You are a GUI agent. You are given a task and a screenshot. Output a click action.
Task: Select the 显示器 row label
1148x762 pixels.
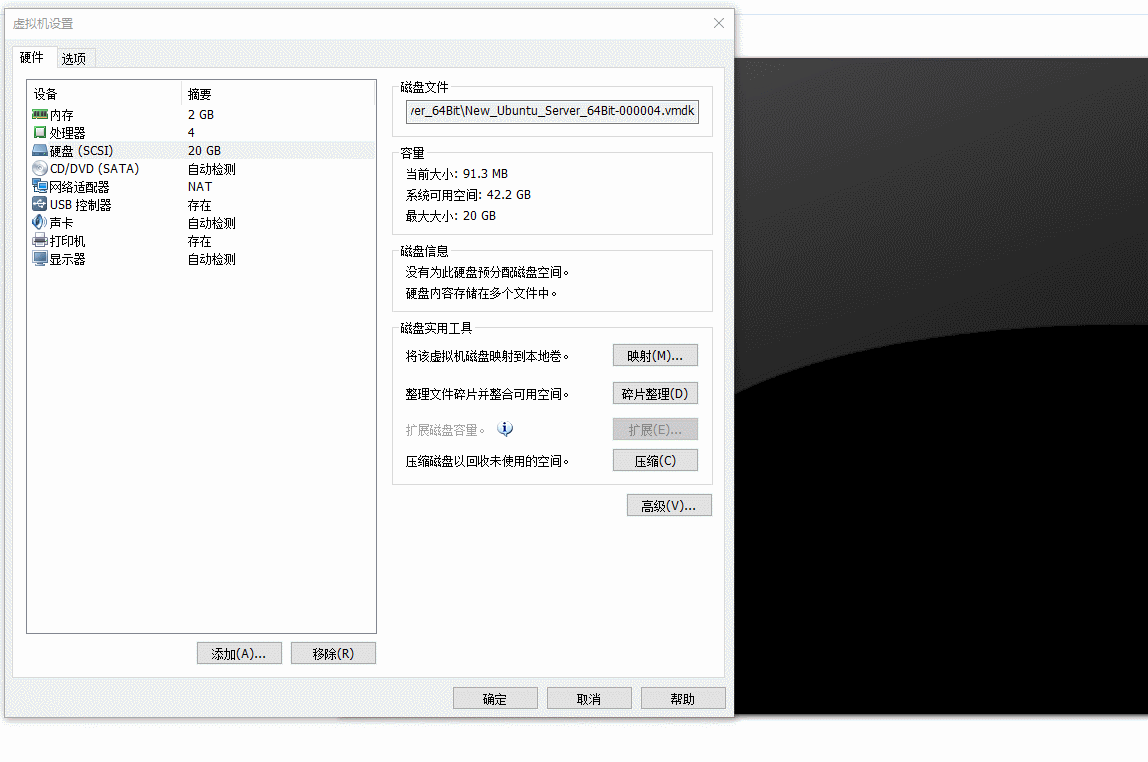(x=67, y=259)
